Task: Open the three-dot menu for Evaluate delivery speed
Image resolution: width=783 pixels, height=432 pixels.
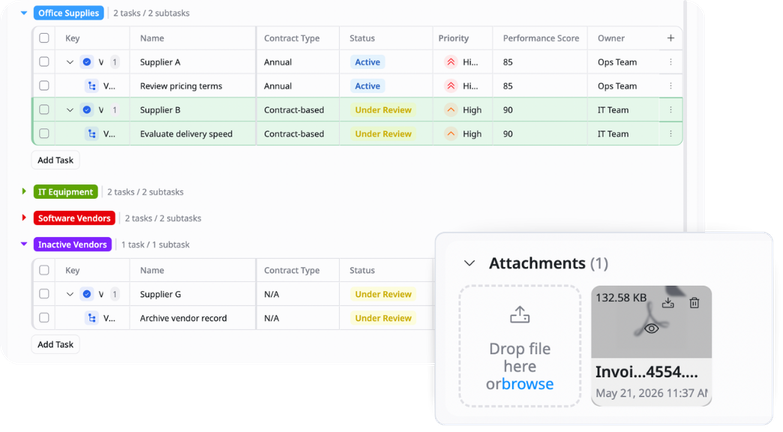Action: pyautogui.click(x=671, y=134)
